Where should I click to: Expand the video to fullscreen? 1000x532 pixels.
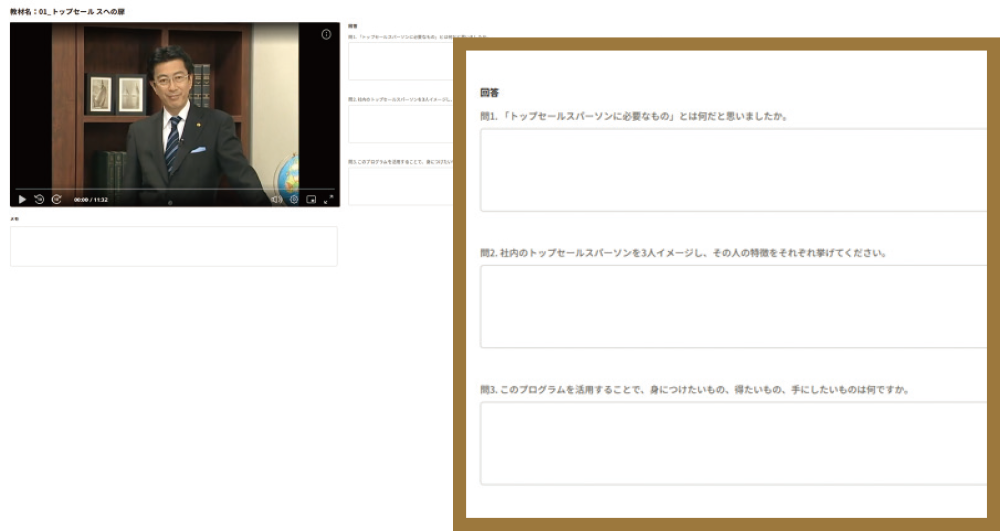328,199
